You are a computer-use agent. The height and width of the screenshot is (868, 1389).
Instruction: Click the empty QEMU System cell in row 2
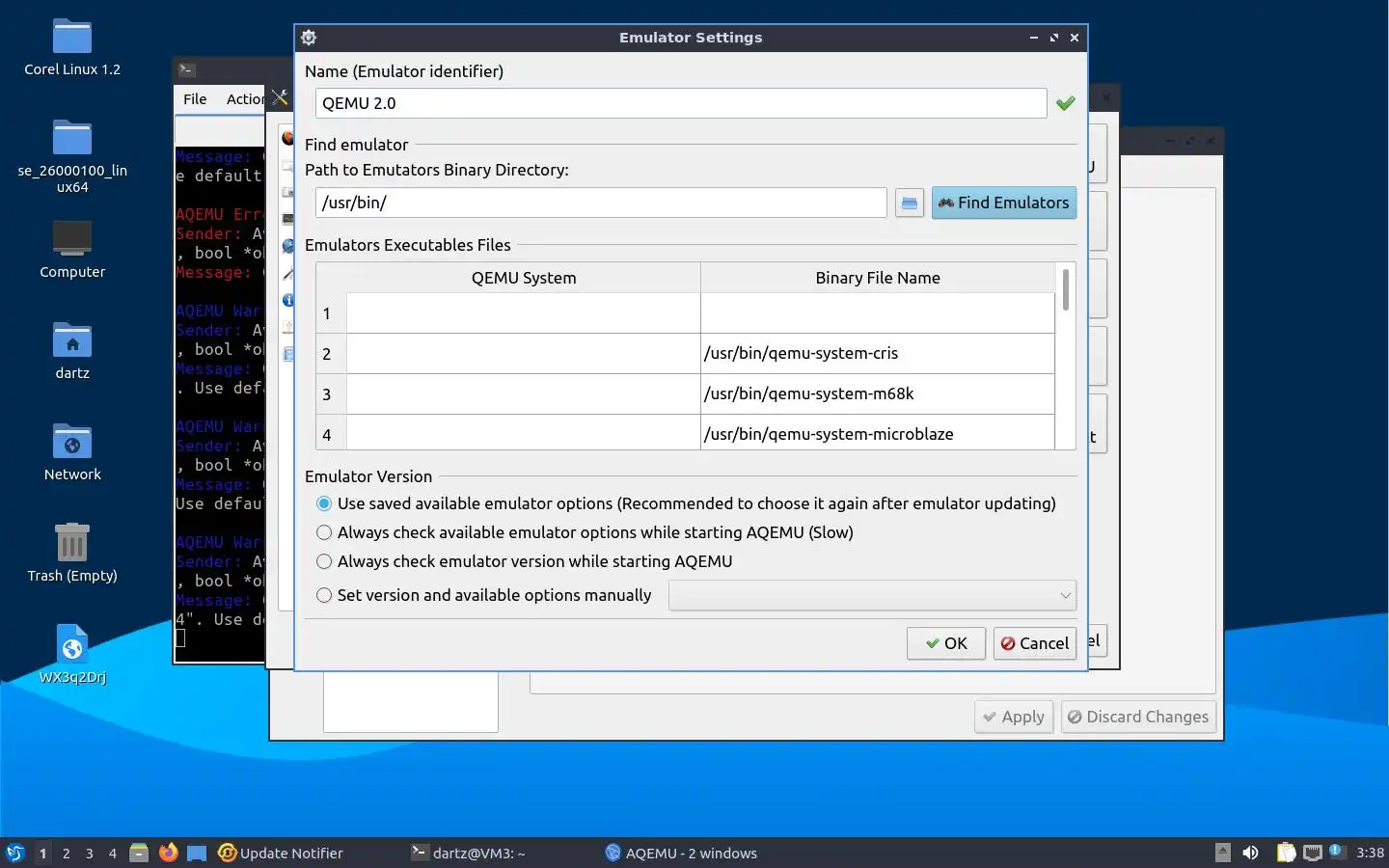click(x=524, y=353)
